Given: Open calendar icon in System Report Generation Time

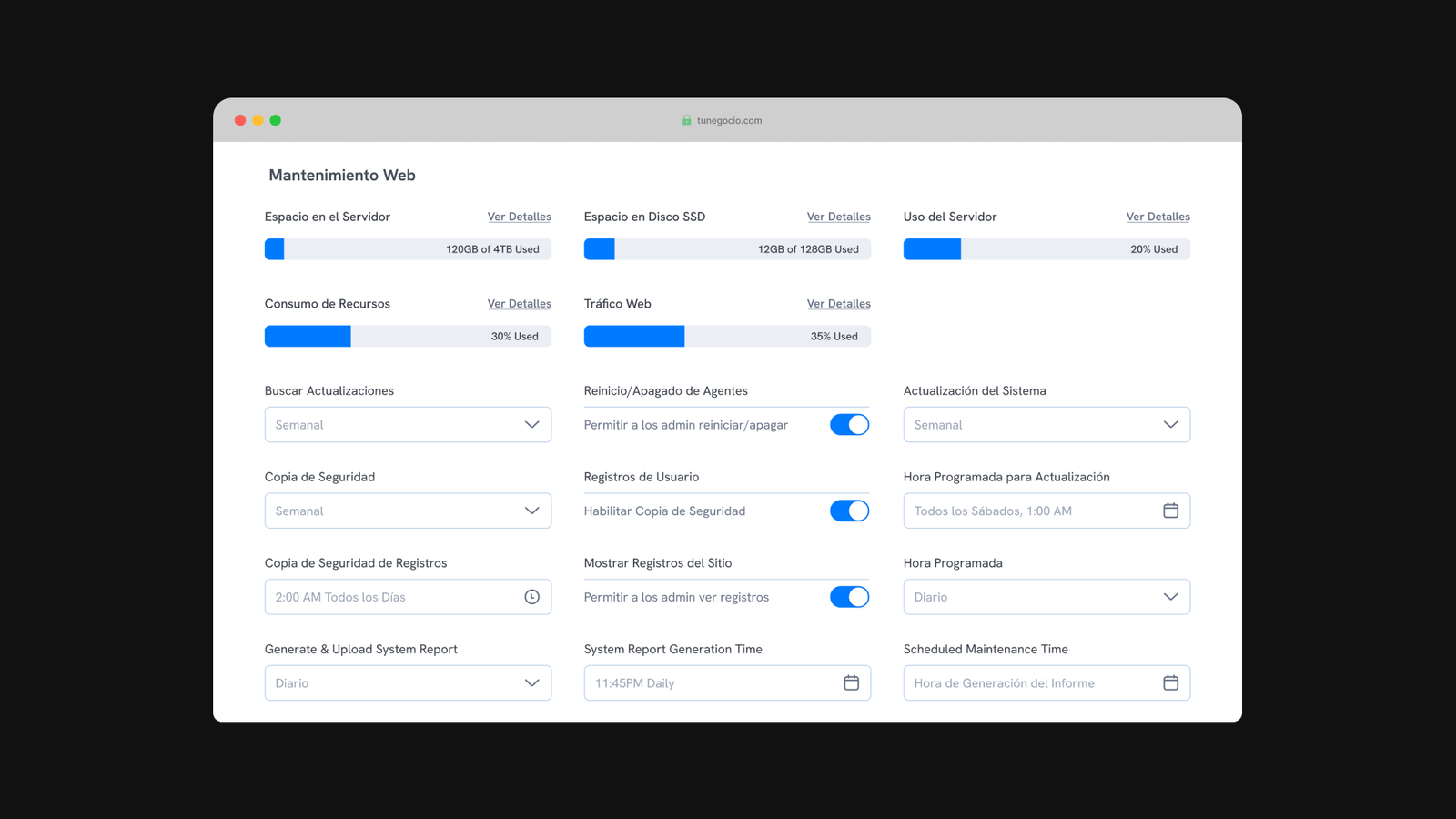Looking at the screenshot, I should click(851, 683).
